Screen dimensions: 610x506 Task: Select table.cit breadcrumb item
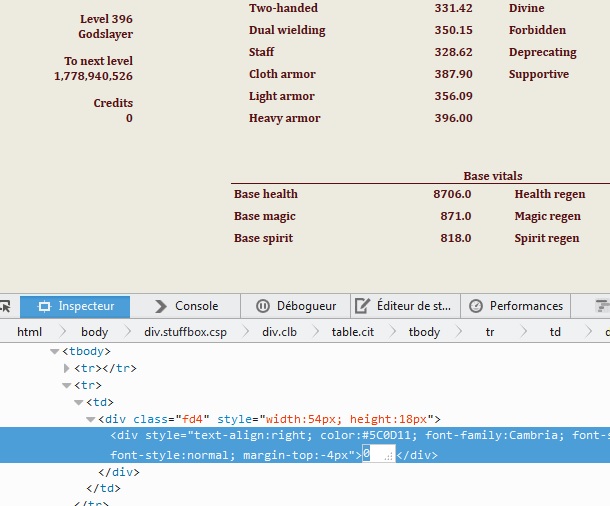352,332
